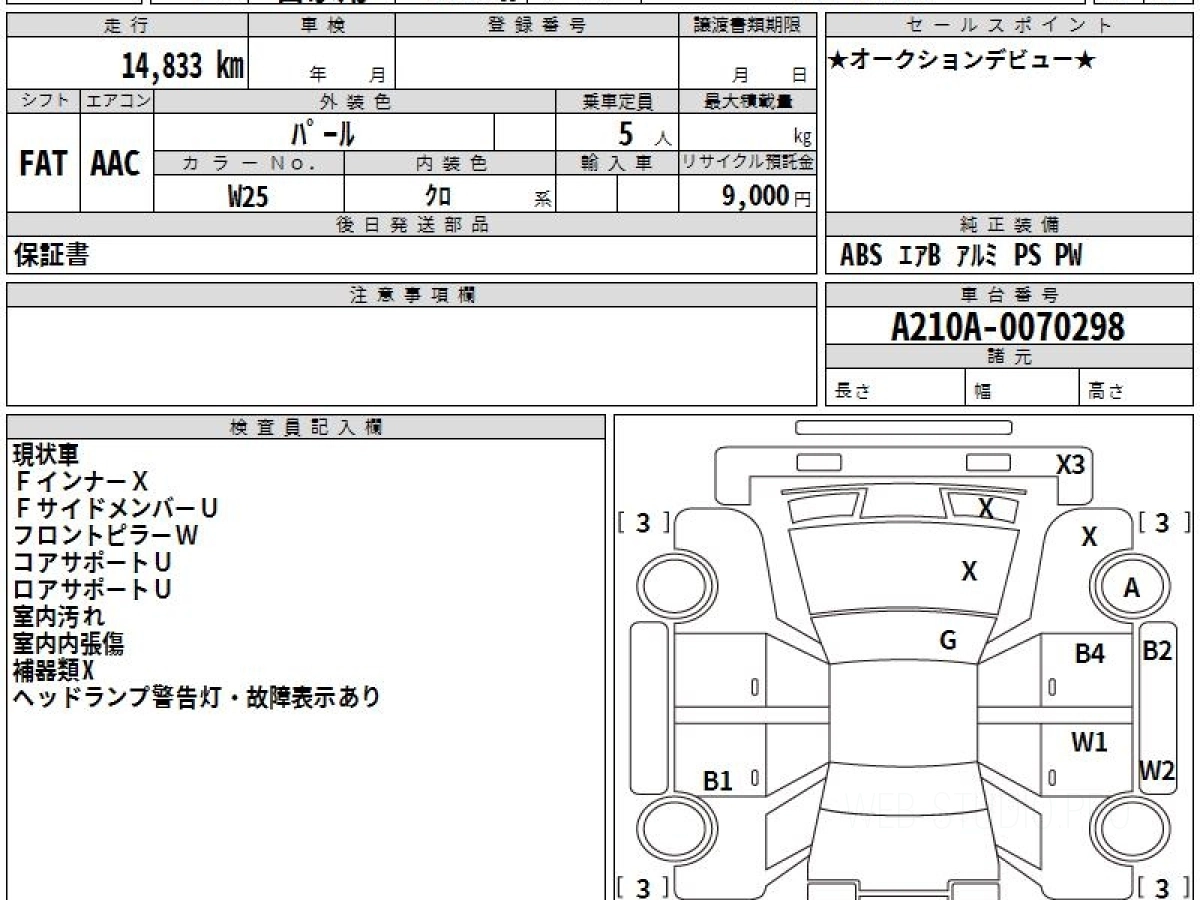This screenshot has width=1200, height=900.
Task: Click the 長さ dimension label
Action: point(852,392)
